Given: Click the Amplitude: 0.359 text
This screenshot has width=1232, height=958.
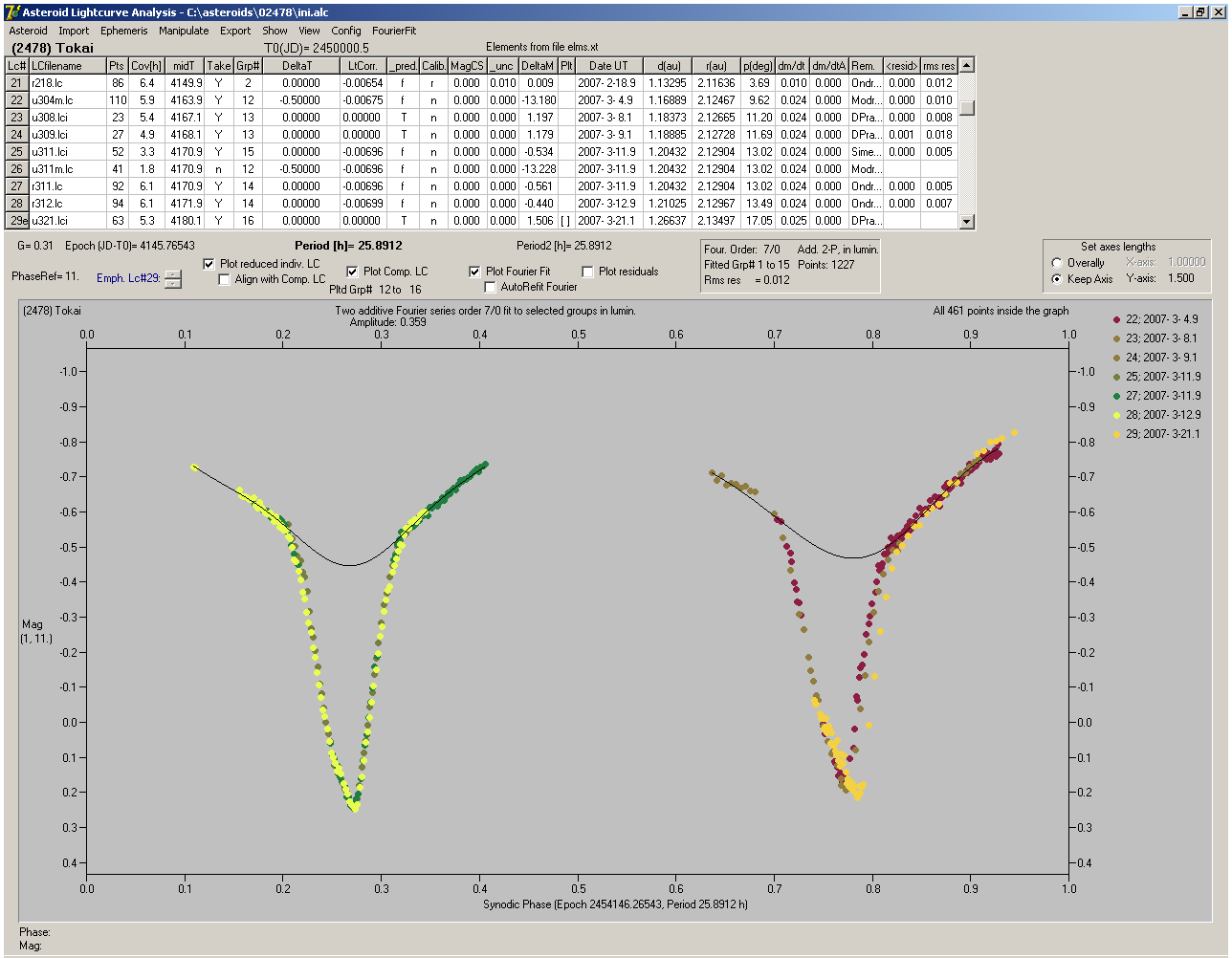Looking at the screenshot, I should tap(387, 322).
